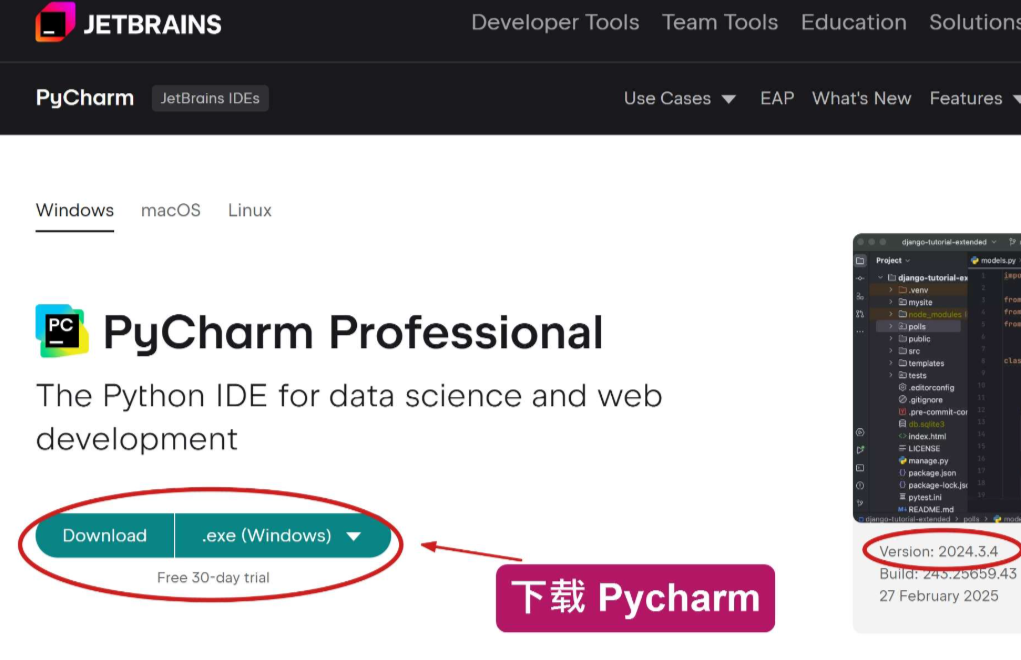Viewport: 1021px width, 660px height.
Task: Click the JetBrains IDEs badge
Action: point(210,98)
